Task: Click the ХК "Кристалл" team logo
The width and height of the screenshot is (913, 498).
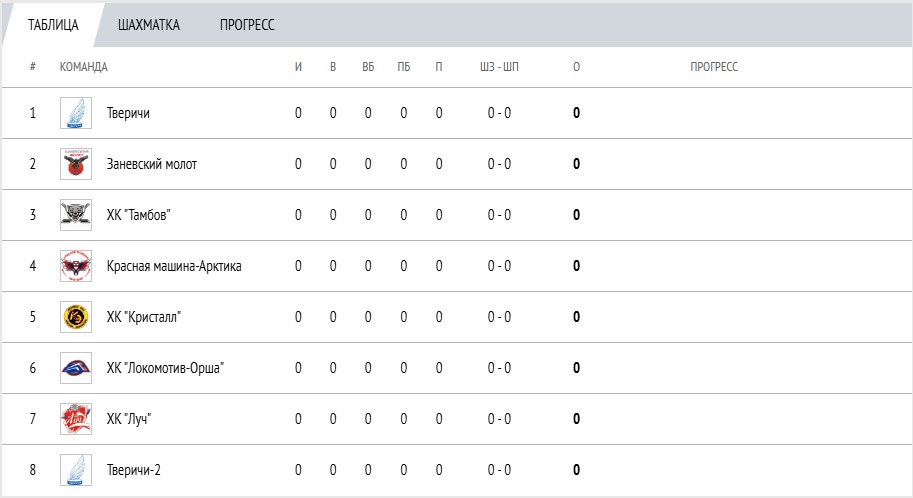Action: [76, 317]
